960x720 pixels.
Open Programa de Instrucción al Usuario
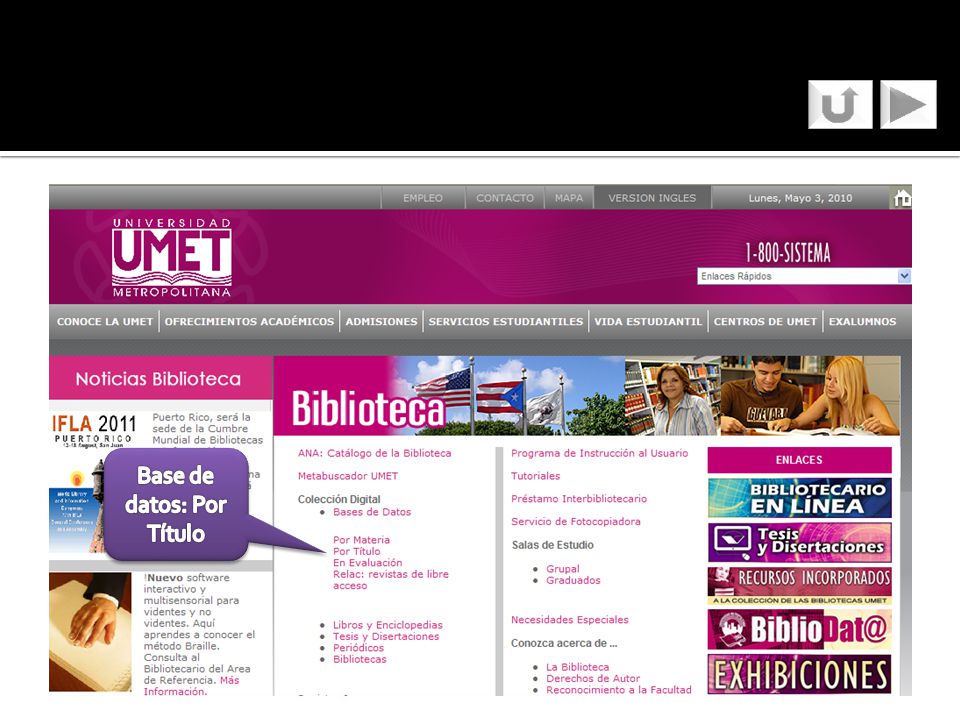[x=599, y=453]
